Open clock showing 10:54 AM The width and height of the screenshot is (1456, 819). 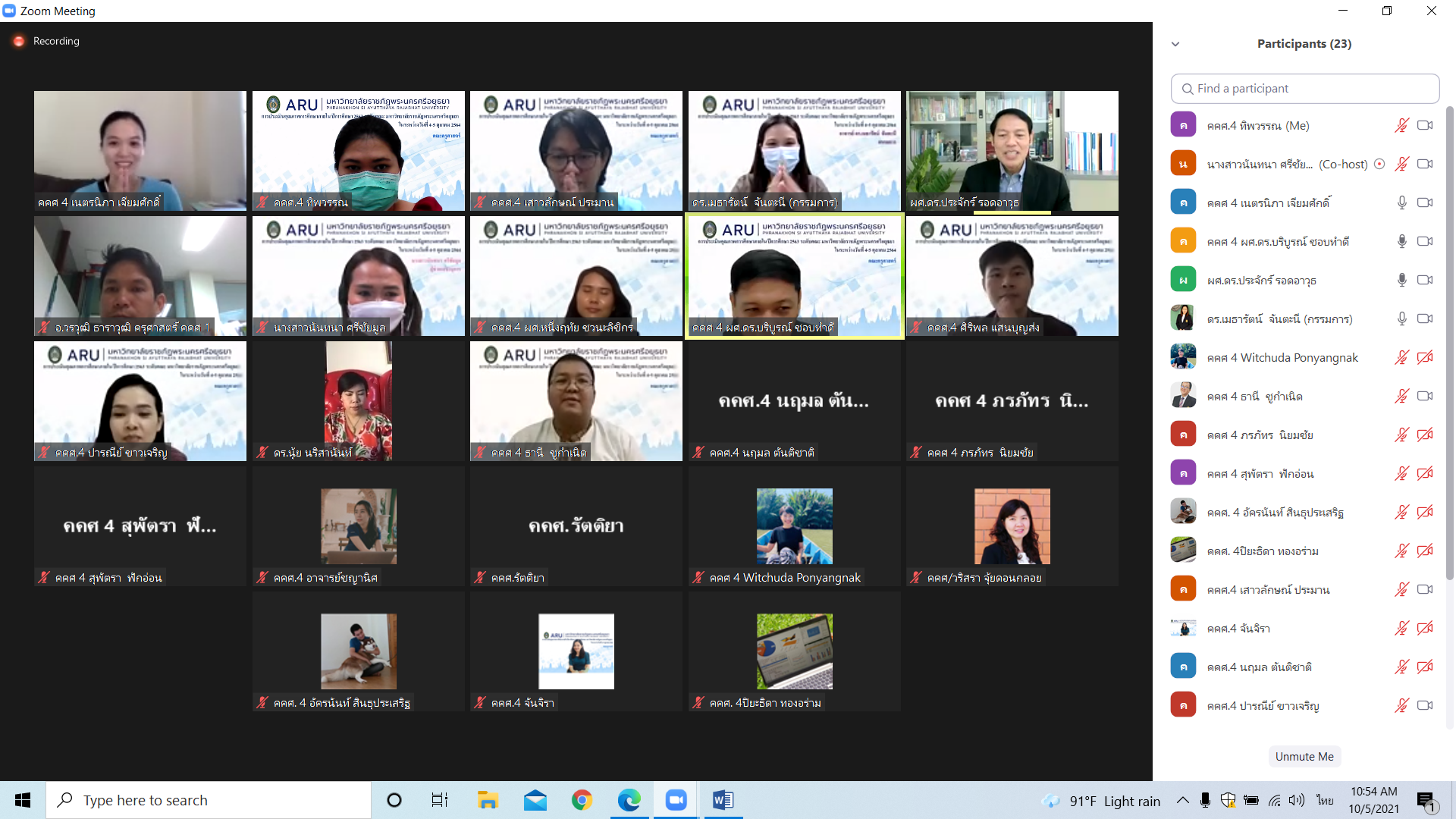pyautogui.click(x=1373, y=800)
